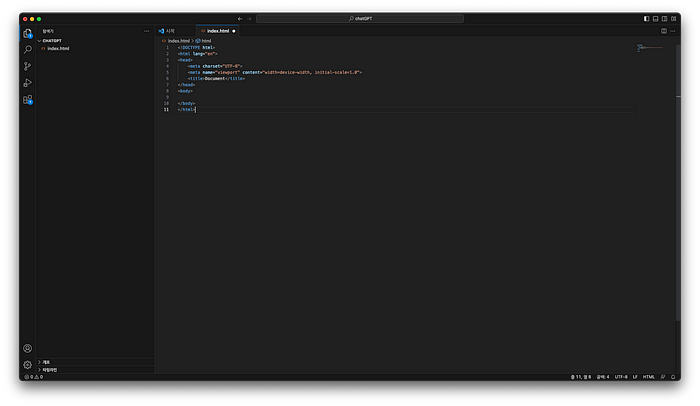The height and width of the screenshot is (406, 700).
Task: Click UTF-8 encoding in status bar
Action: (x=621, y=377)
